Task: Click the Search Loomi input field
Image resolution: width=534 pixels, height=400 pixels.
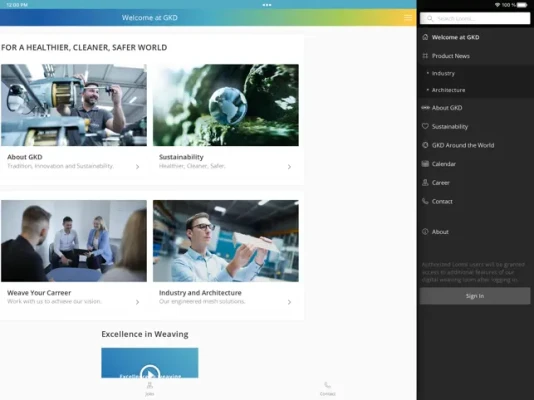Action: (475, 18)
